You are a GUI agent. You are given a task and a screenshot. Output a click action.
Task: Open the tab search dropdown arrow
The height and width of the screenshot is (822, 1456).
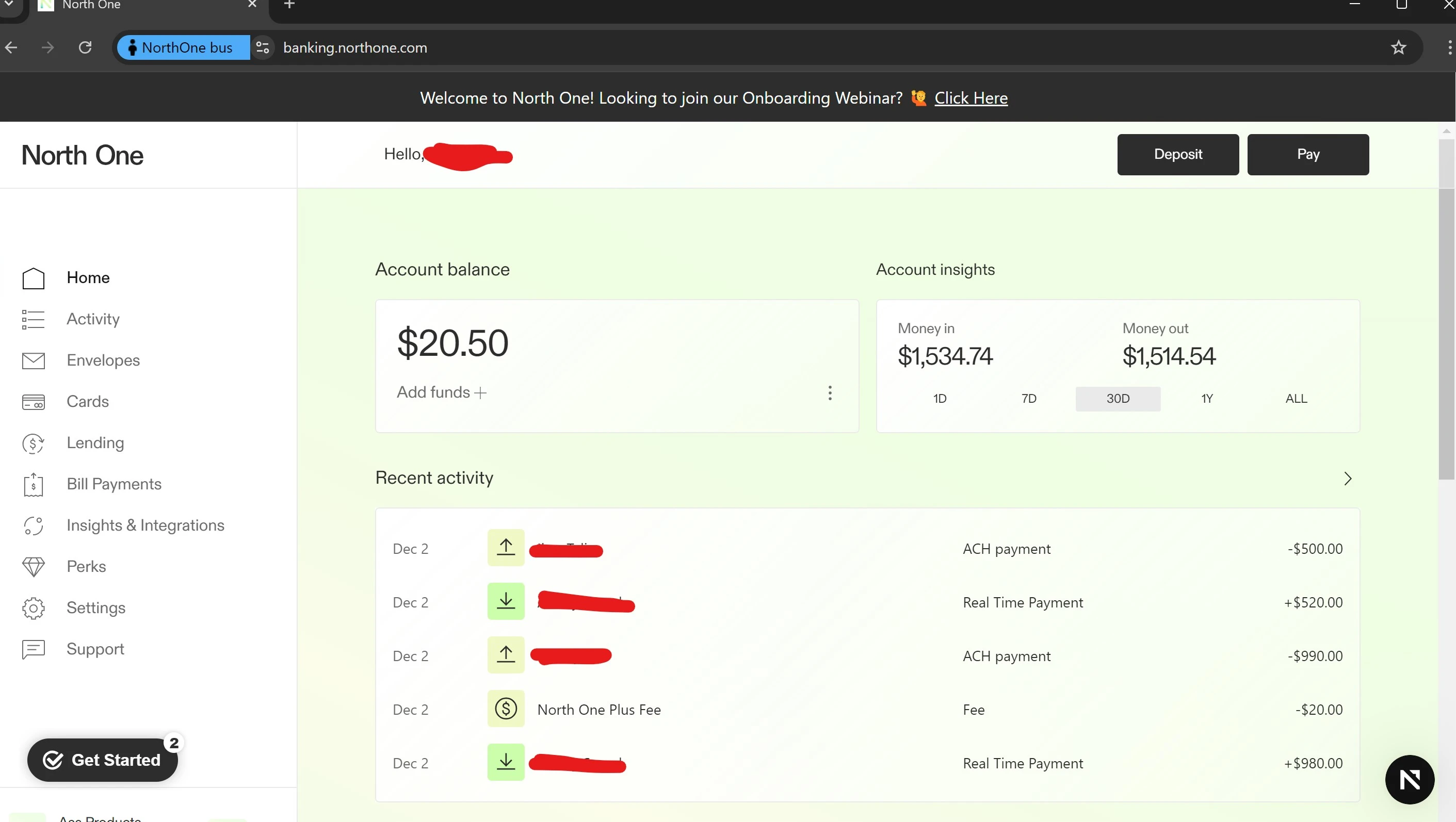pos(9,5)
